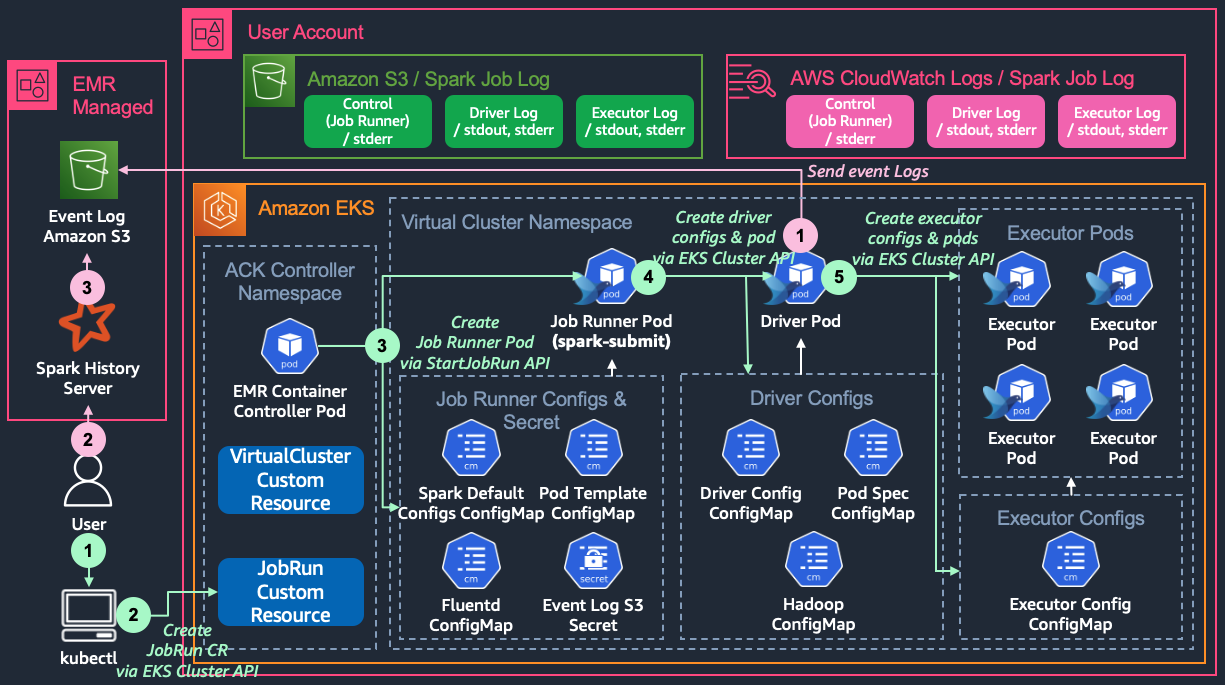
Task: Click the 'AWS CloudWatch Logs / Spark Job Log' title
Action: point(962,79)
